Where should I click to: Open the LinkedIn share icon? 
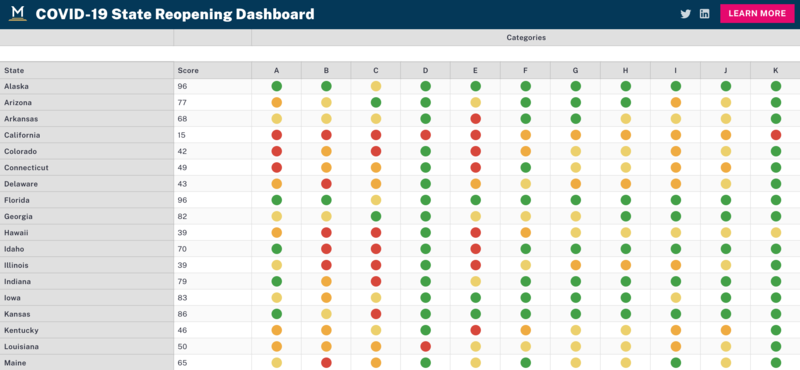pyautogui.click(x=705, y=14)
